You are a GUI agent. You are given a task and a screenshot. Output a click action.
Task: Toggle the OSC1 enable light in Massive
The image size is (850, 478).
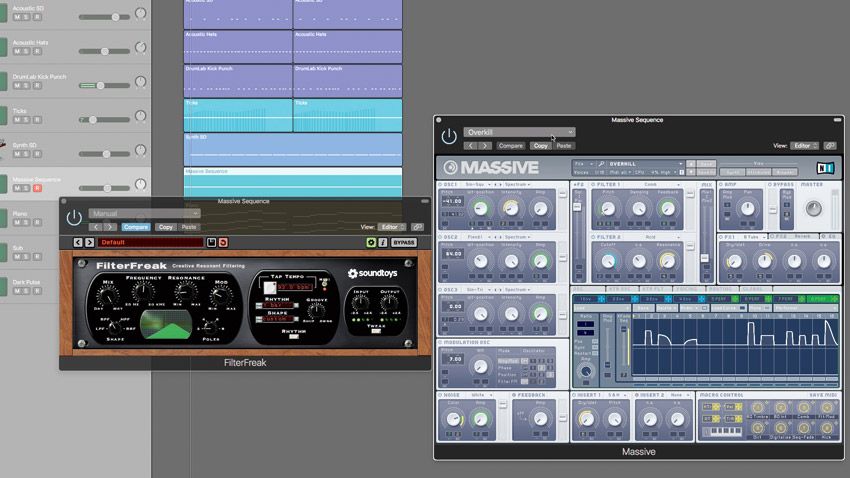pyautogui.click(x=440, y=185)
